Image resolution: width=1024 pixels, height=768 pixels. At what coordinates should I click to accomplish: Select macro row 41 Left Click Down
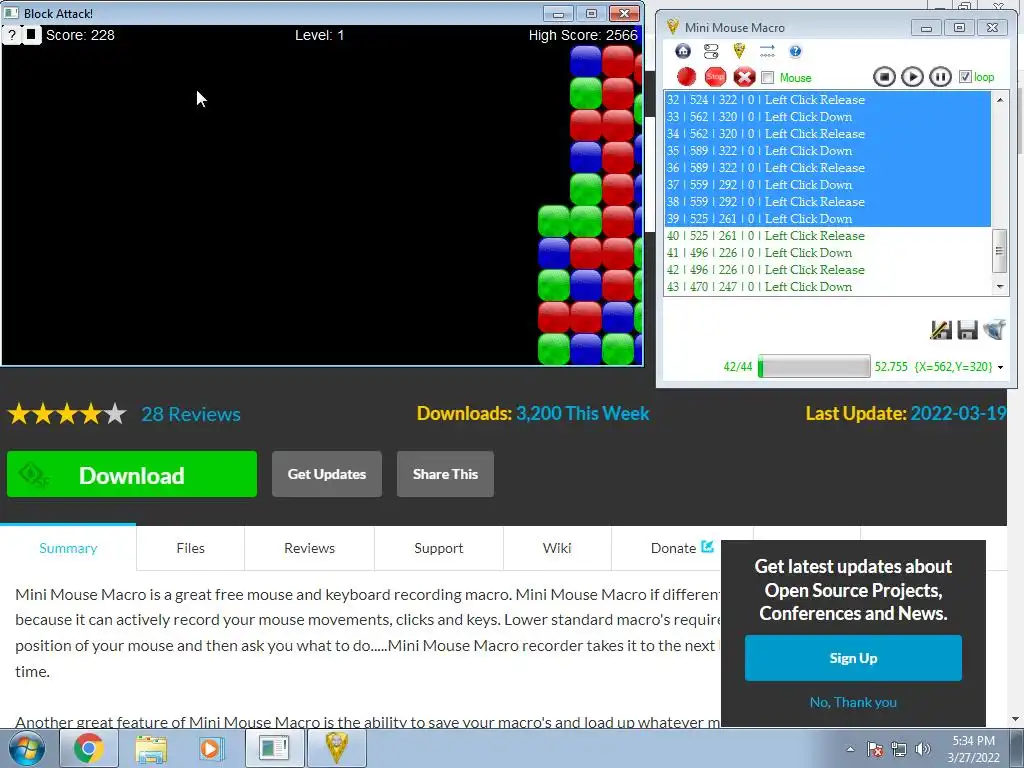[827, 253]
